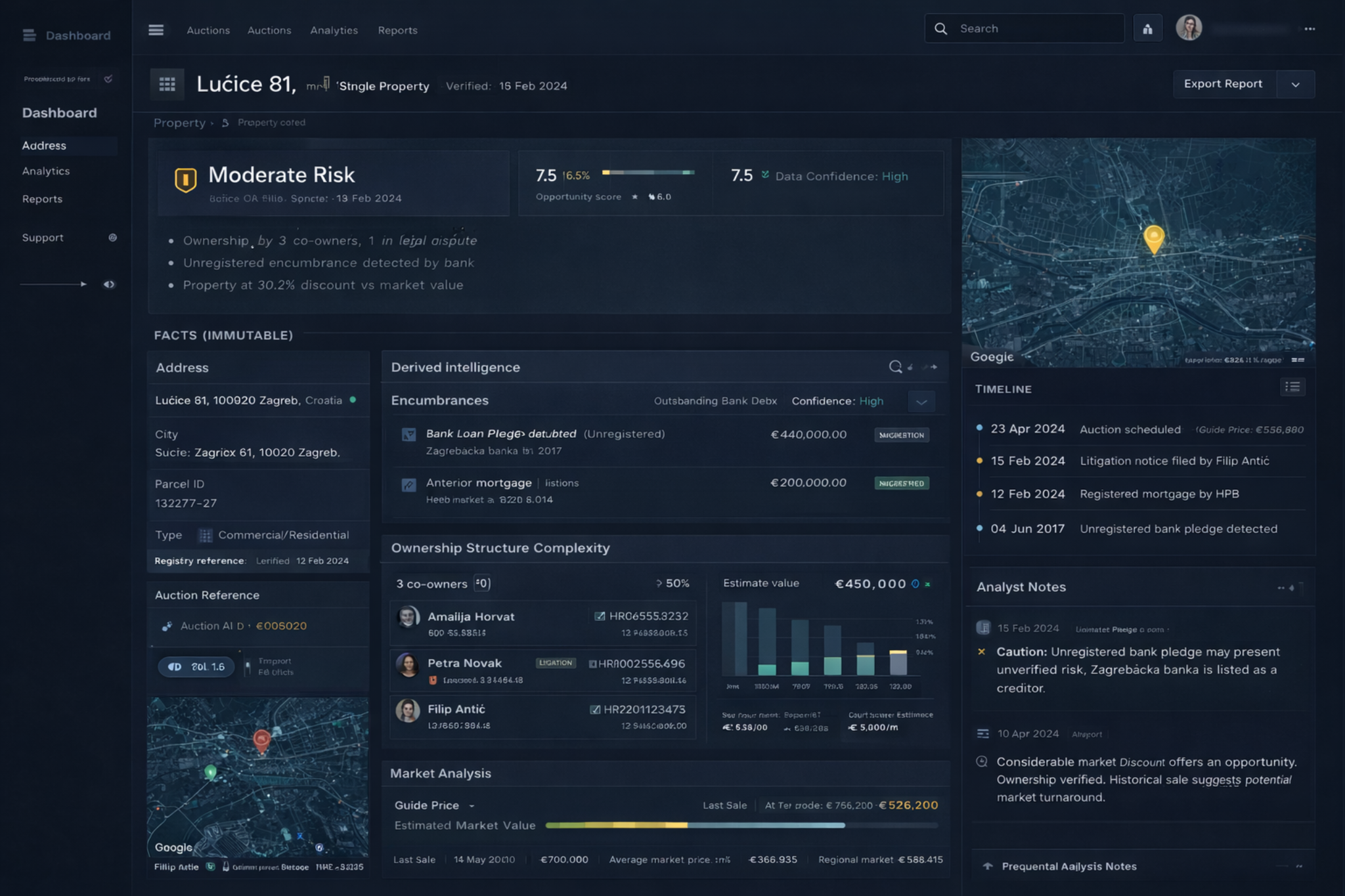Click the Export Report button
This screenshot has height=896, width=1345.
point(1223,84)
